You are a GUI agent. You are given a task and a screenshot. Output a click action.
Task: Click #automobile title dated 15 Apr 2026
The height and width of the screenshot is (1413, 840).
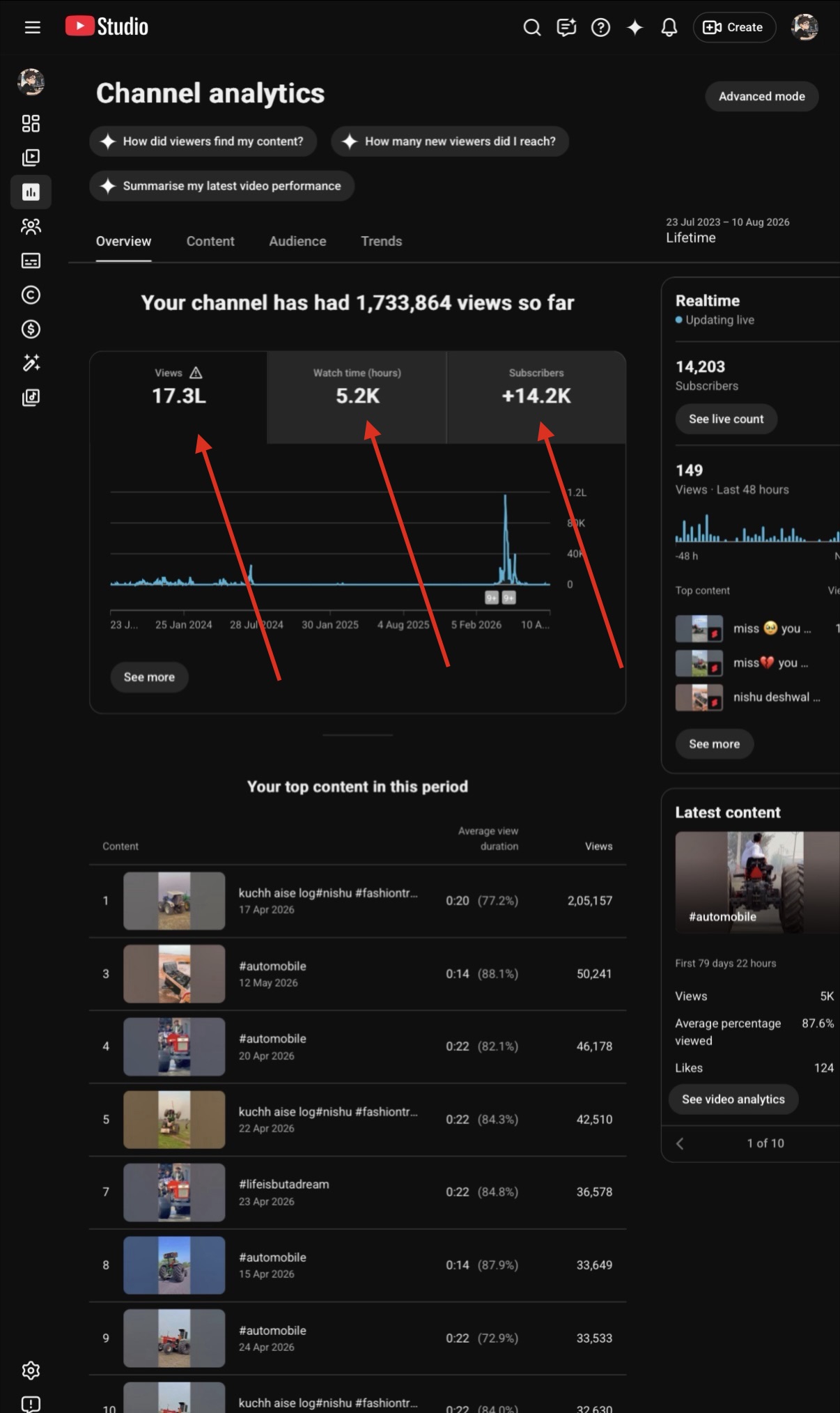(x=272, y=1258)
